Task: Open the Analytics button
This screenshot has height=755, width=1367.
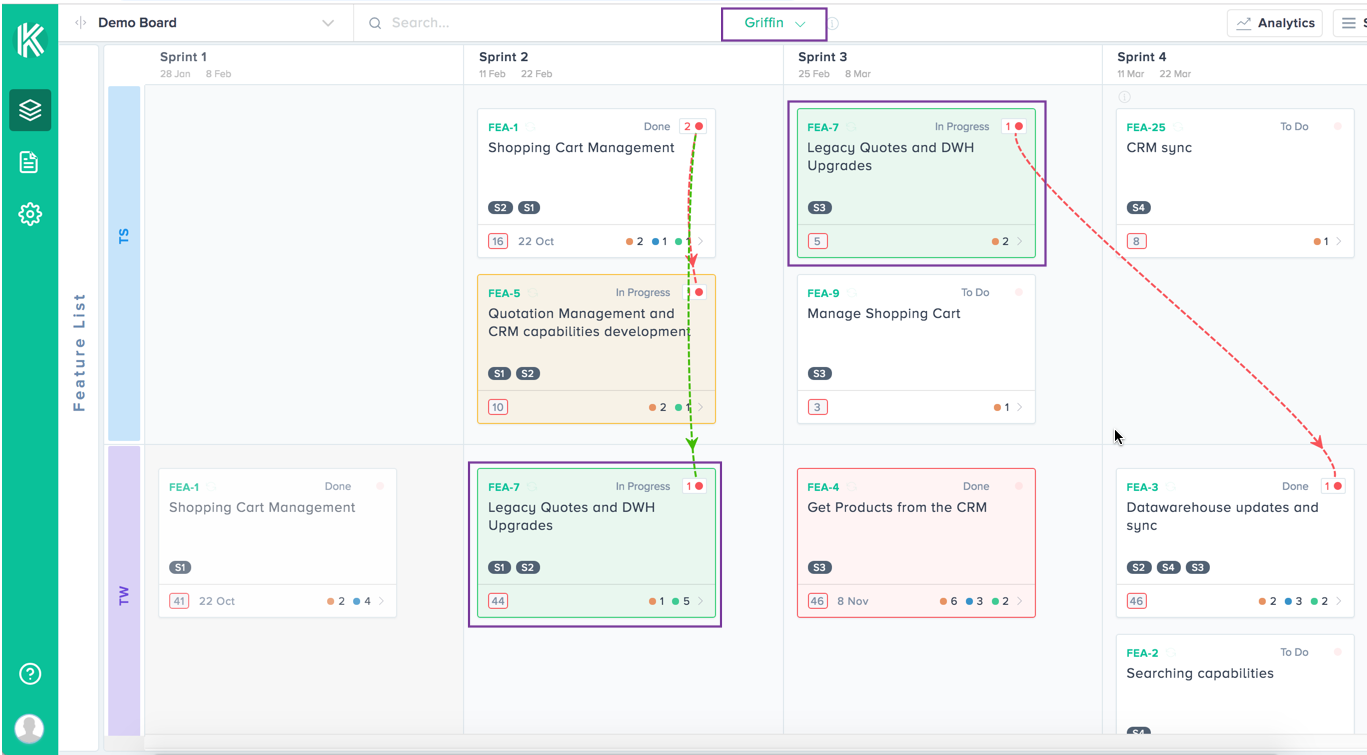Action: coord(1275,23)
